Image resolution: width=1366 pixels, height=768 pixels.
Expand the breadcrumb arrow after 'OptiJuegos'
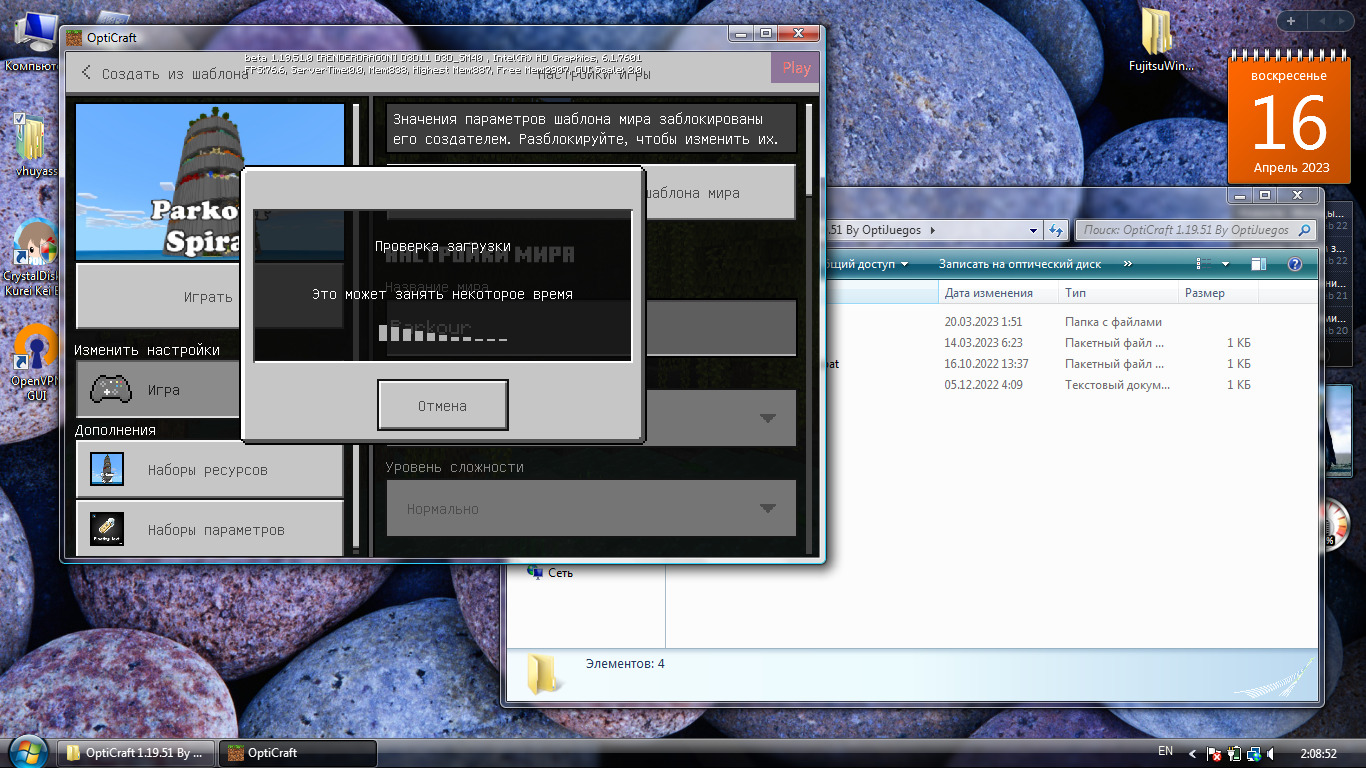[933, 230]
